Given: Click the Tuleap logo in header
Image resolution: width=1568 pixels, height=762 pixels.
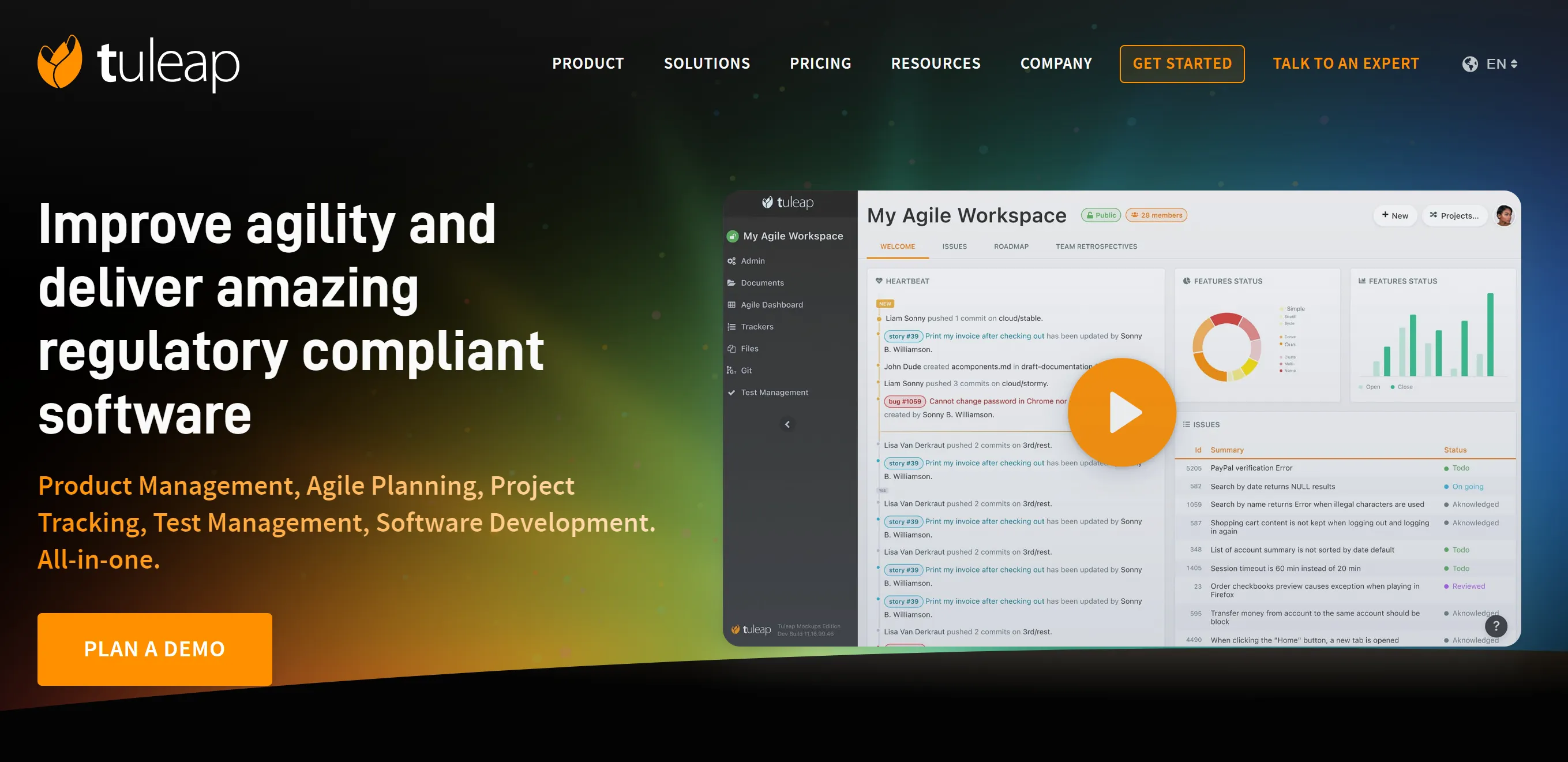Looking at the screenshot, I should click(139, 63).
